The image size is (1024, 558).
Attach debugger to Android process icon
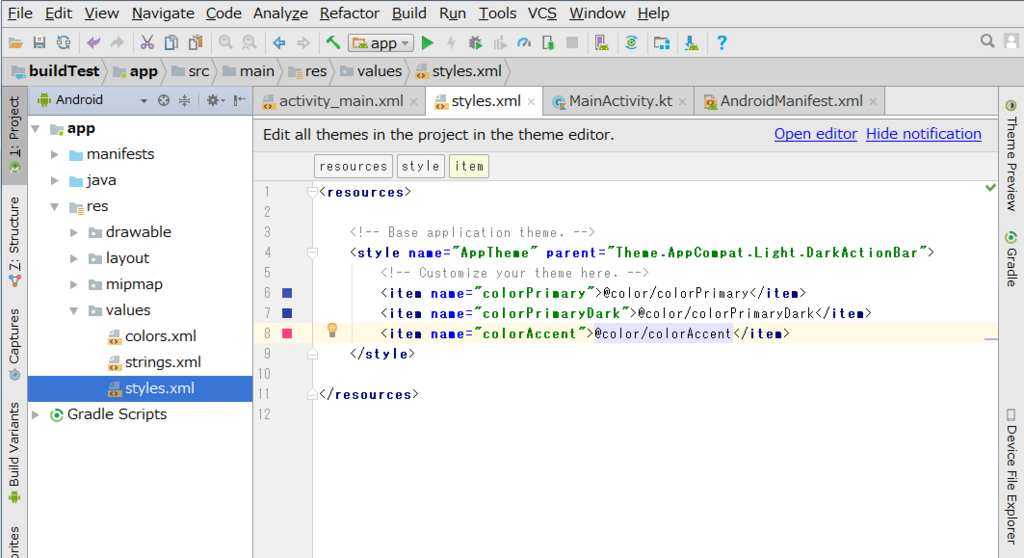[x=548, y=43]
